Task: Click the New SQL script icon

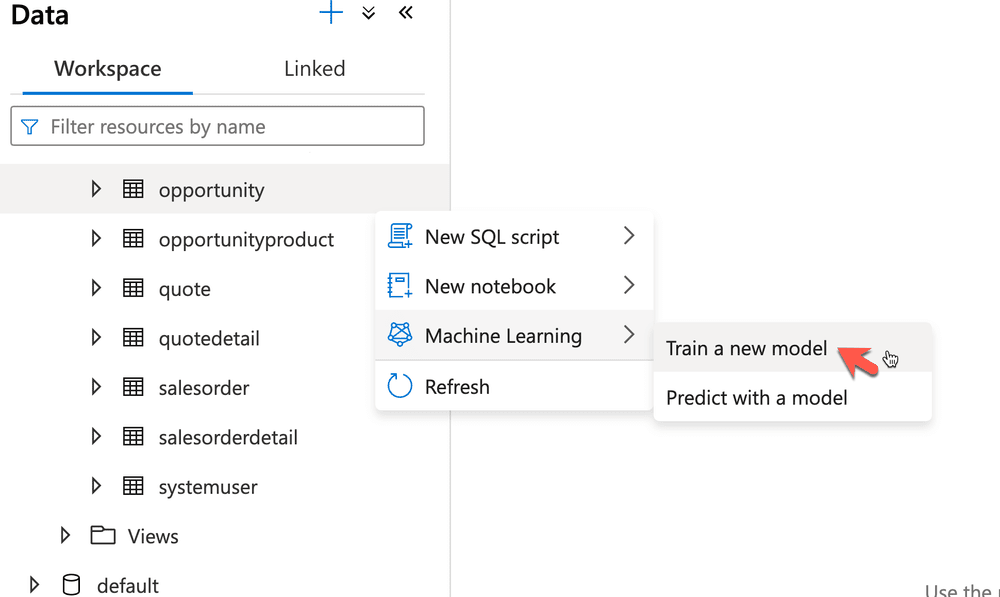Action: [x=398, y=236]
